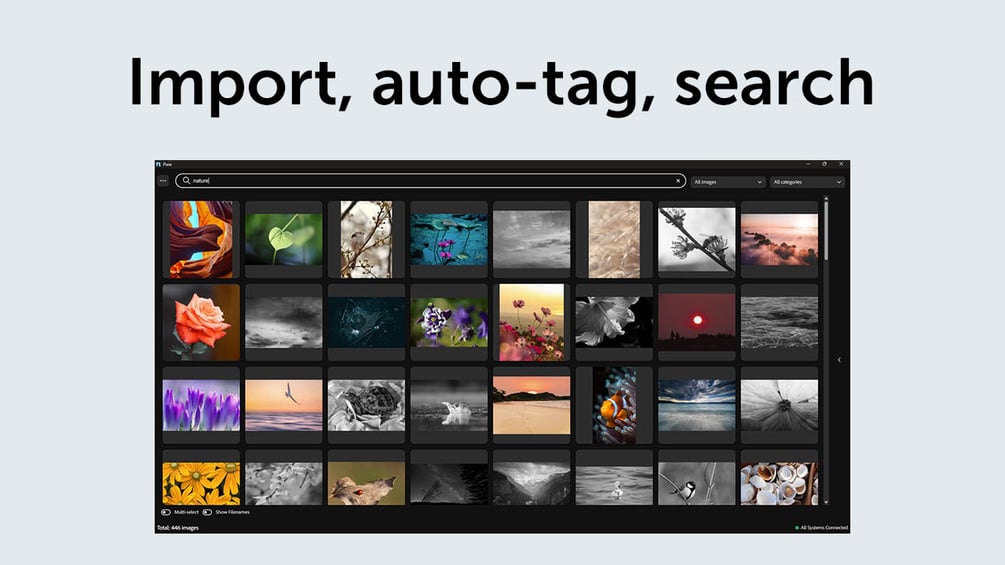Open the three-dots menu button
1005x565 pixels.
click(163, 181)
